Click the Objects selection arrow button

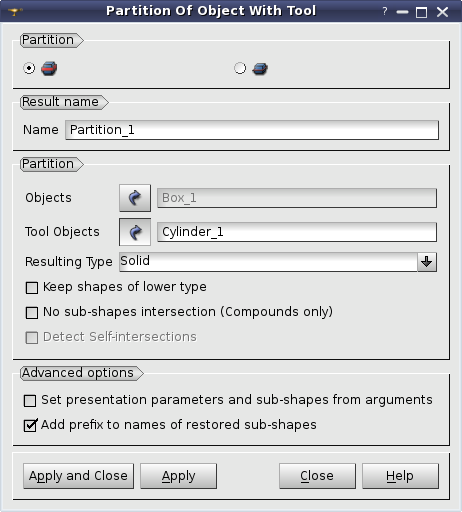(x=135, y=198)
